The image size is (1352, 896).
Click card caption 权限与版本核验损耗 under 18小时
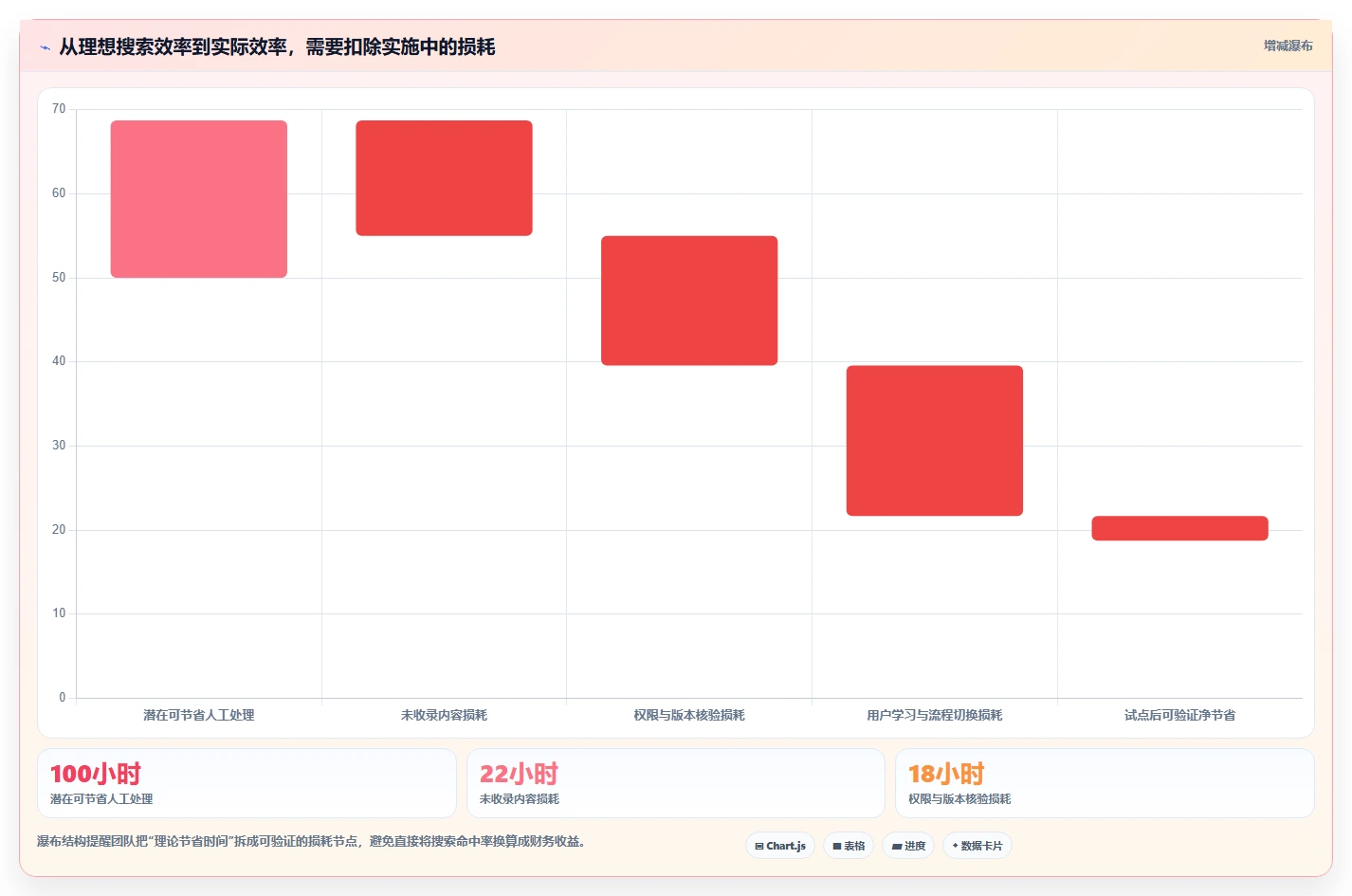pos(959,799)
